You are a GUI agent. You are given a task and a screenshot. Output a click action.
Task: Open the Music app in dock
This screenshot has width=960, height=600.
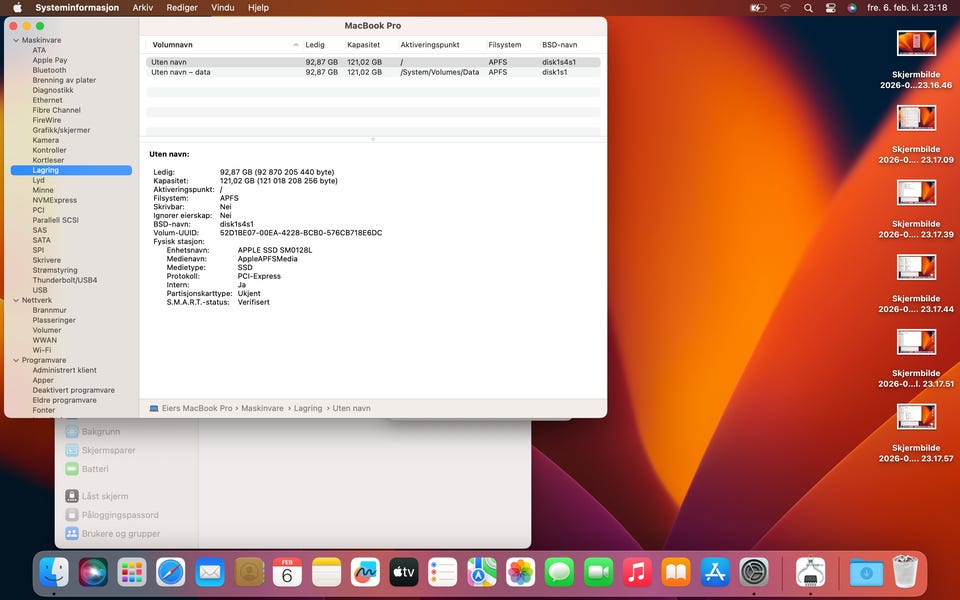point(637,572)
